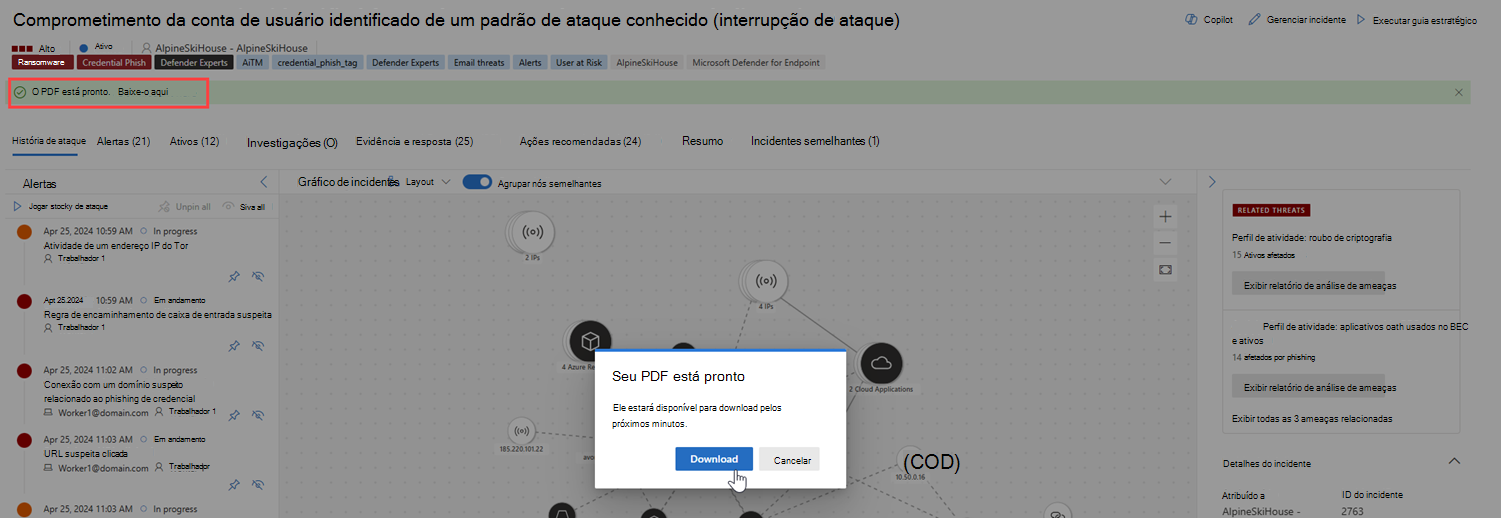
Task: Zoom out on the incident graph
Action: click(x=1165, y=243)
